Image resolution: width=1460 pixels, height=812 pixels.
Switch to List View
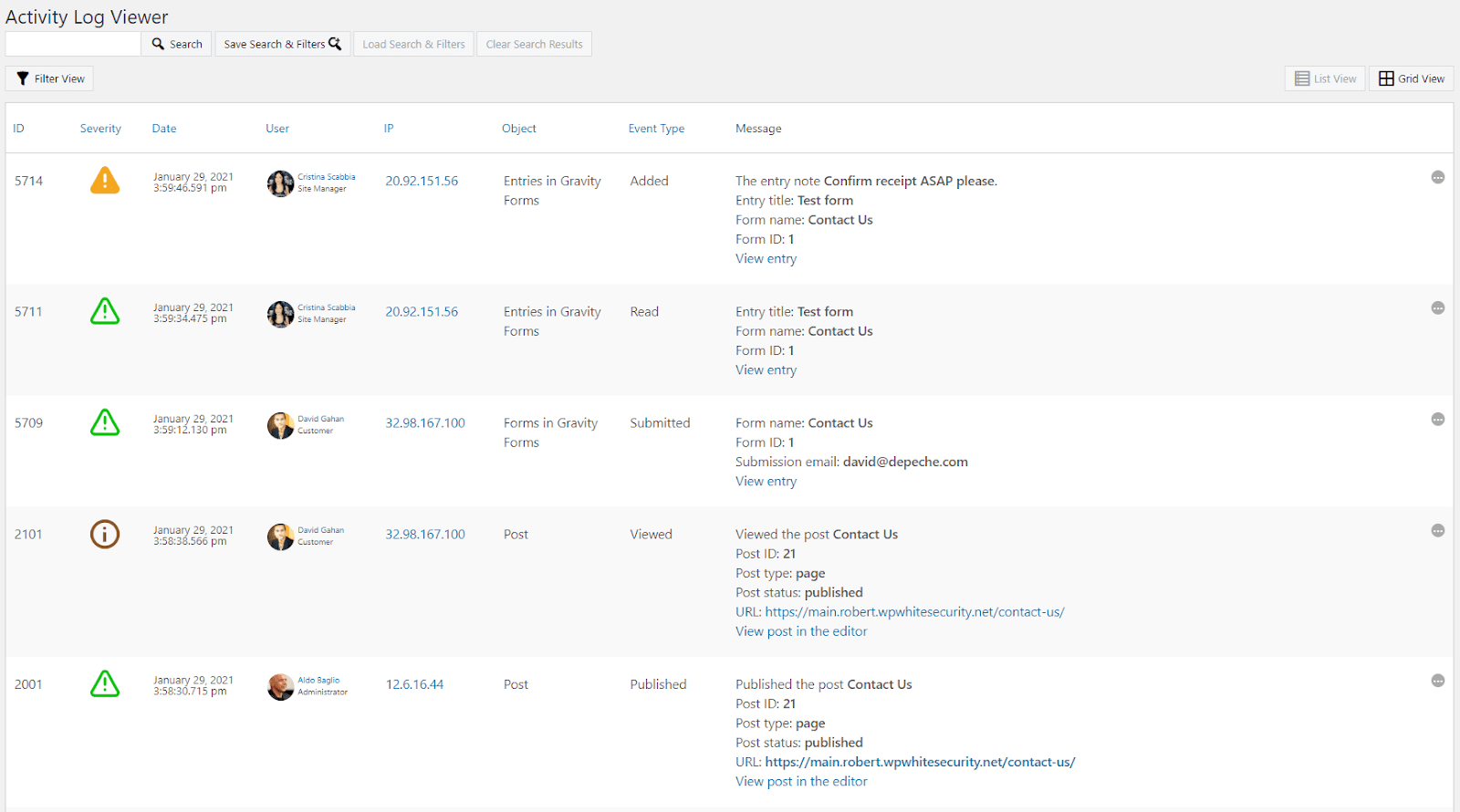pyautogui.click(x=1325, y=78)
